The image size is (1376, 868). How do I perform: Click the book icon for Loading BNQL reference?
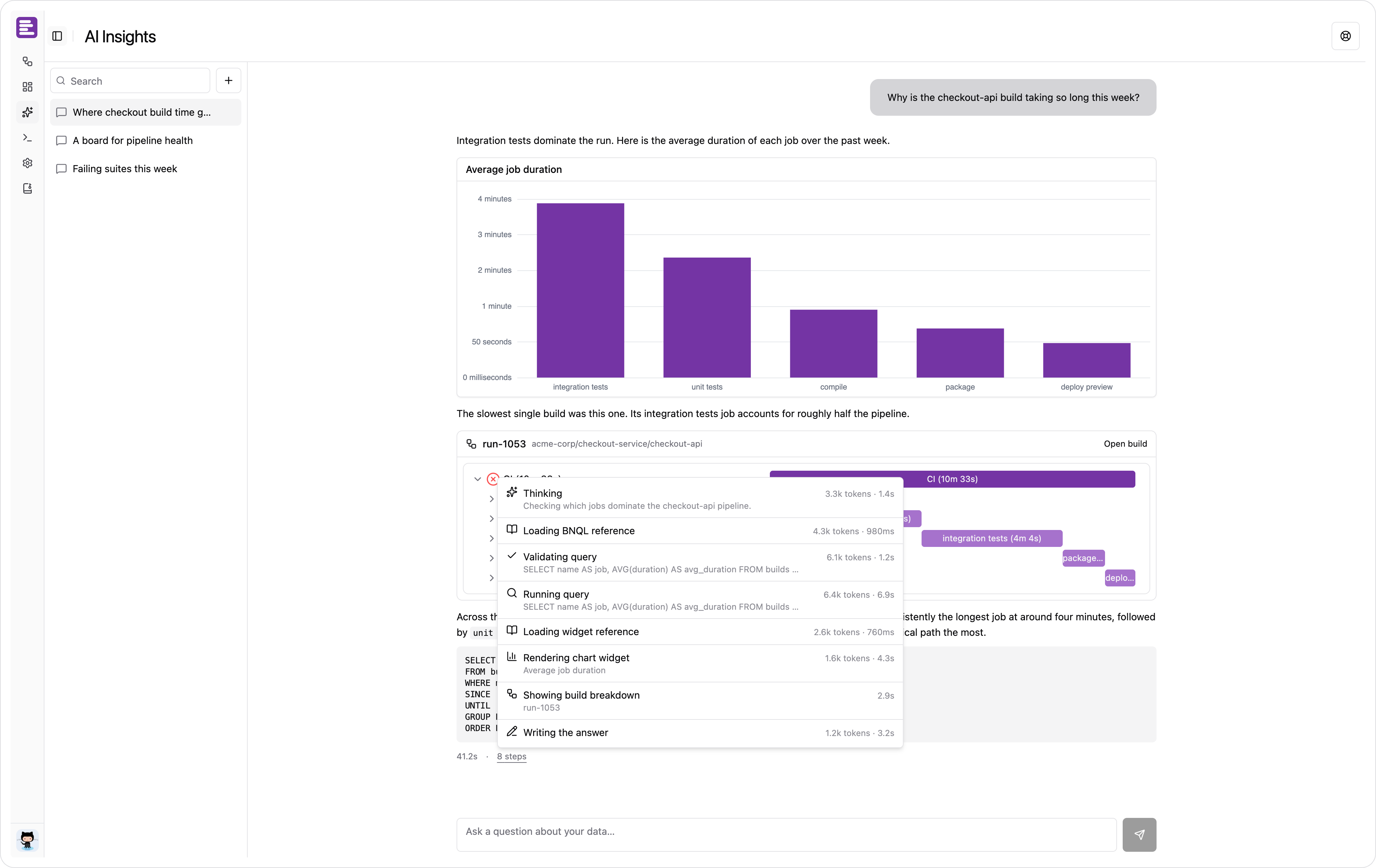click(x=512, y=530)
